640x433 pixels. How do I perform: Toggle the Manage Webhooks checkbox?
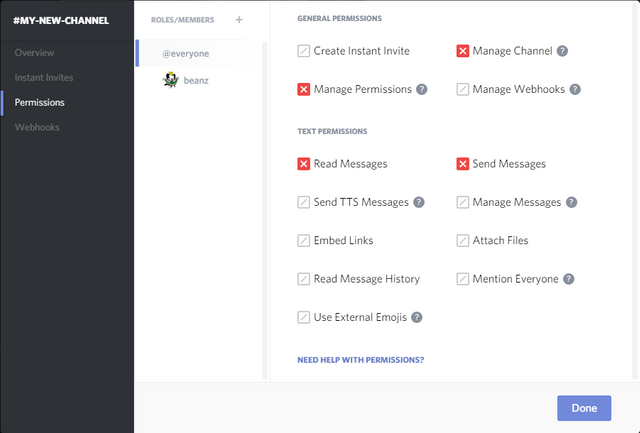462,89
